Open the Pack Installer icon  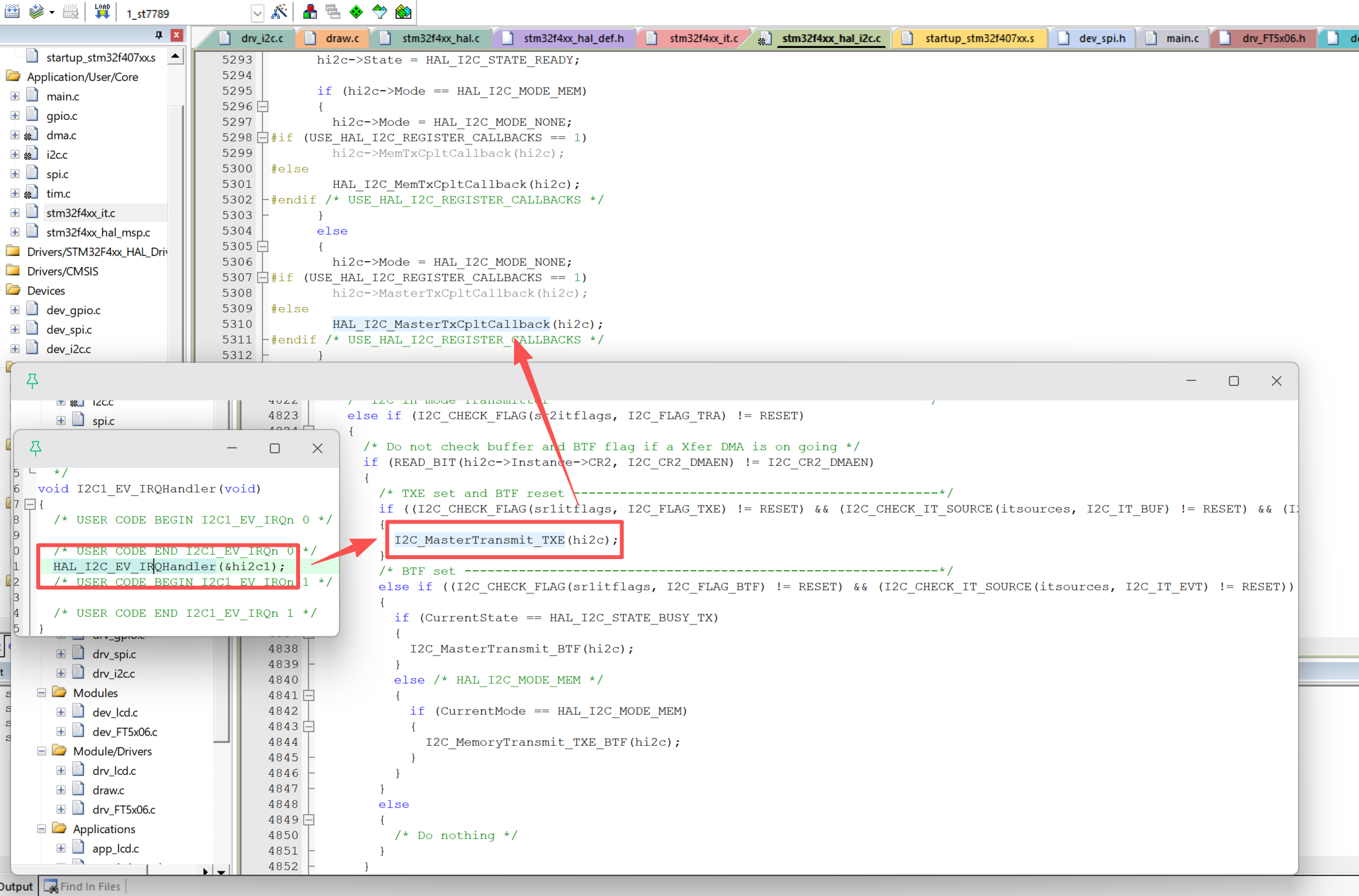coord(403,12)
